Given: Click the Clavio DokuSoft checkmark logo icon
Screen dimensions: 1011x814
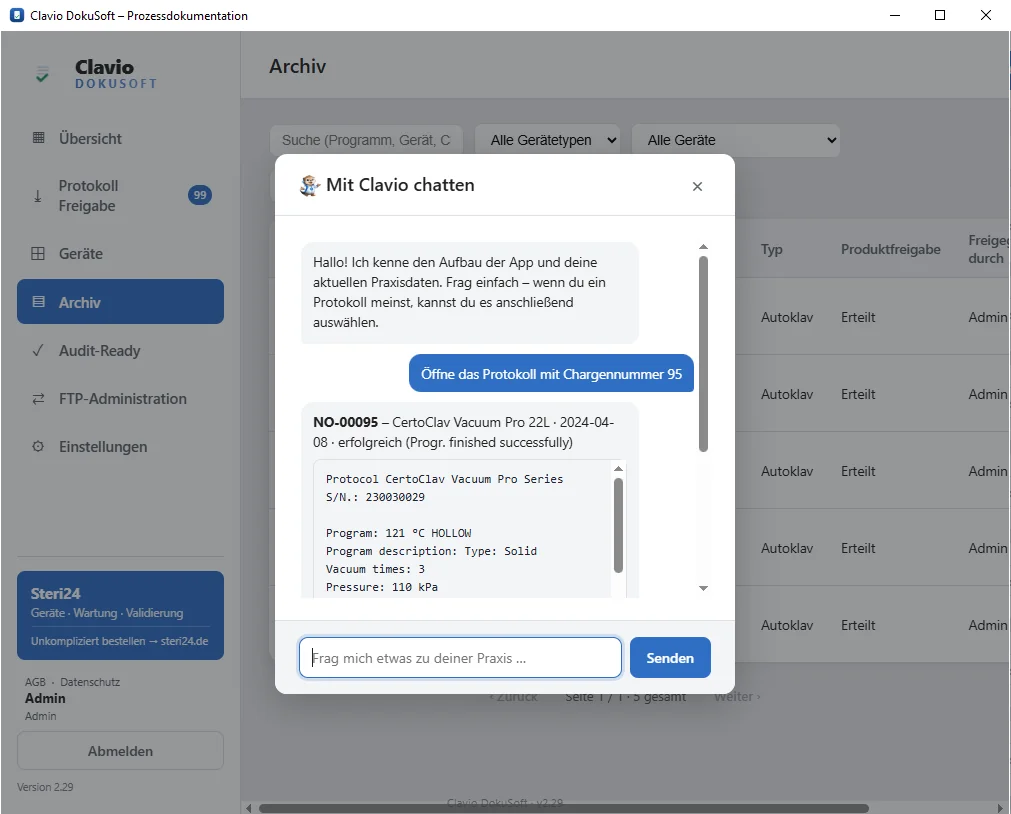Looking at the screenshot, I should click(x=42, y=74).
